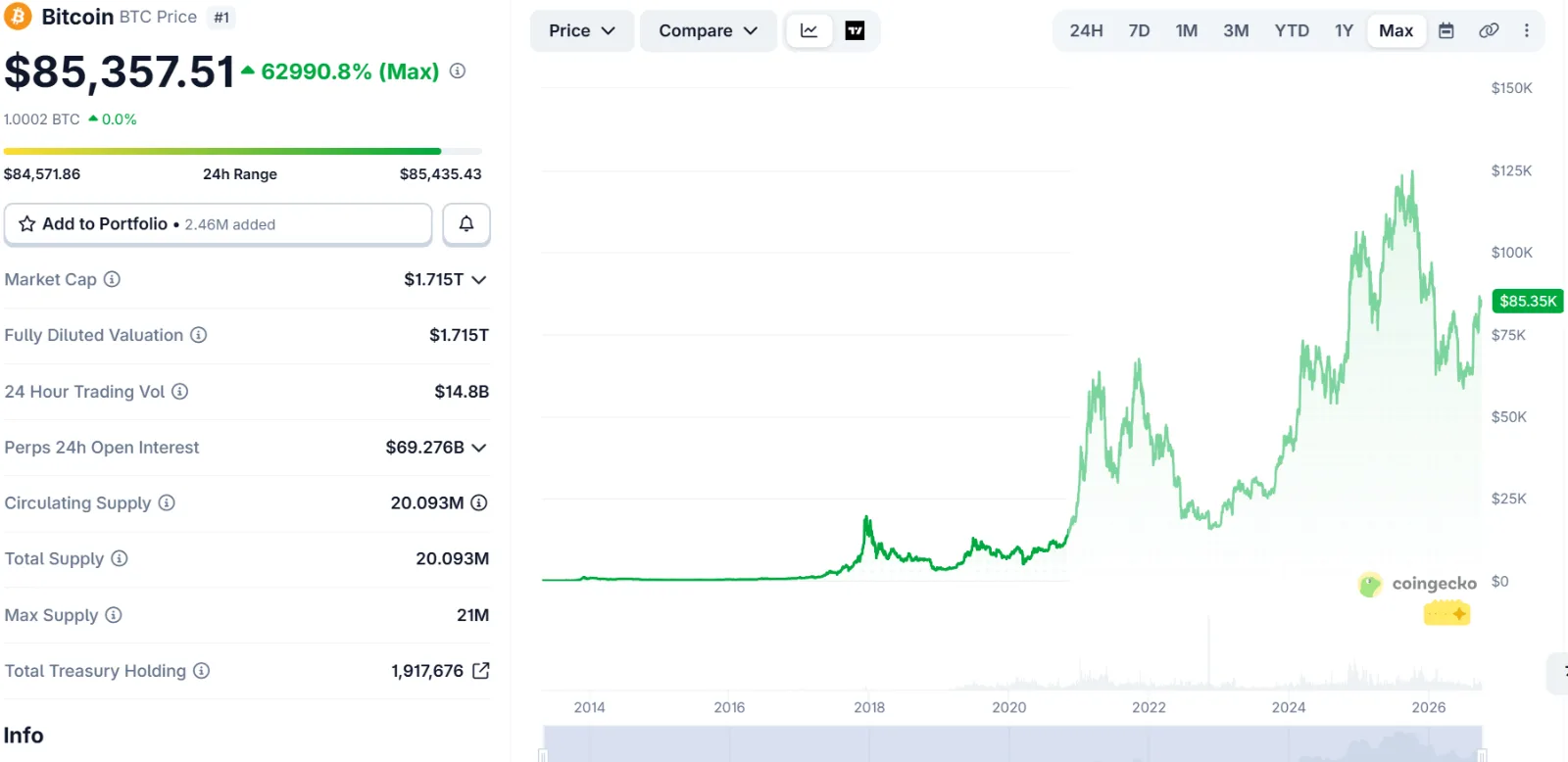
Task: Click the $14.8B trading volume value
Action: (462, 392)
